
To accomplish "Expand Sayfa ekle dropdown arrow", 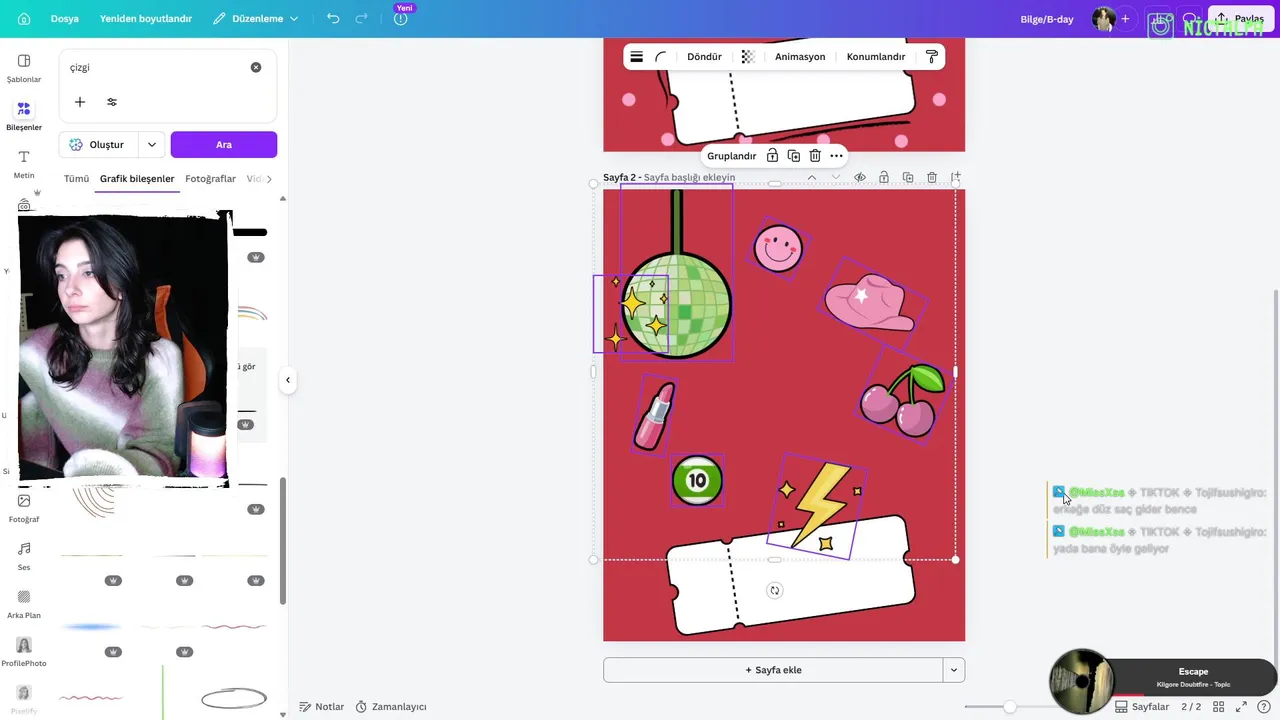I will 954,670.
